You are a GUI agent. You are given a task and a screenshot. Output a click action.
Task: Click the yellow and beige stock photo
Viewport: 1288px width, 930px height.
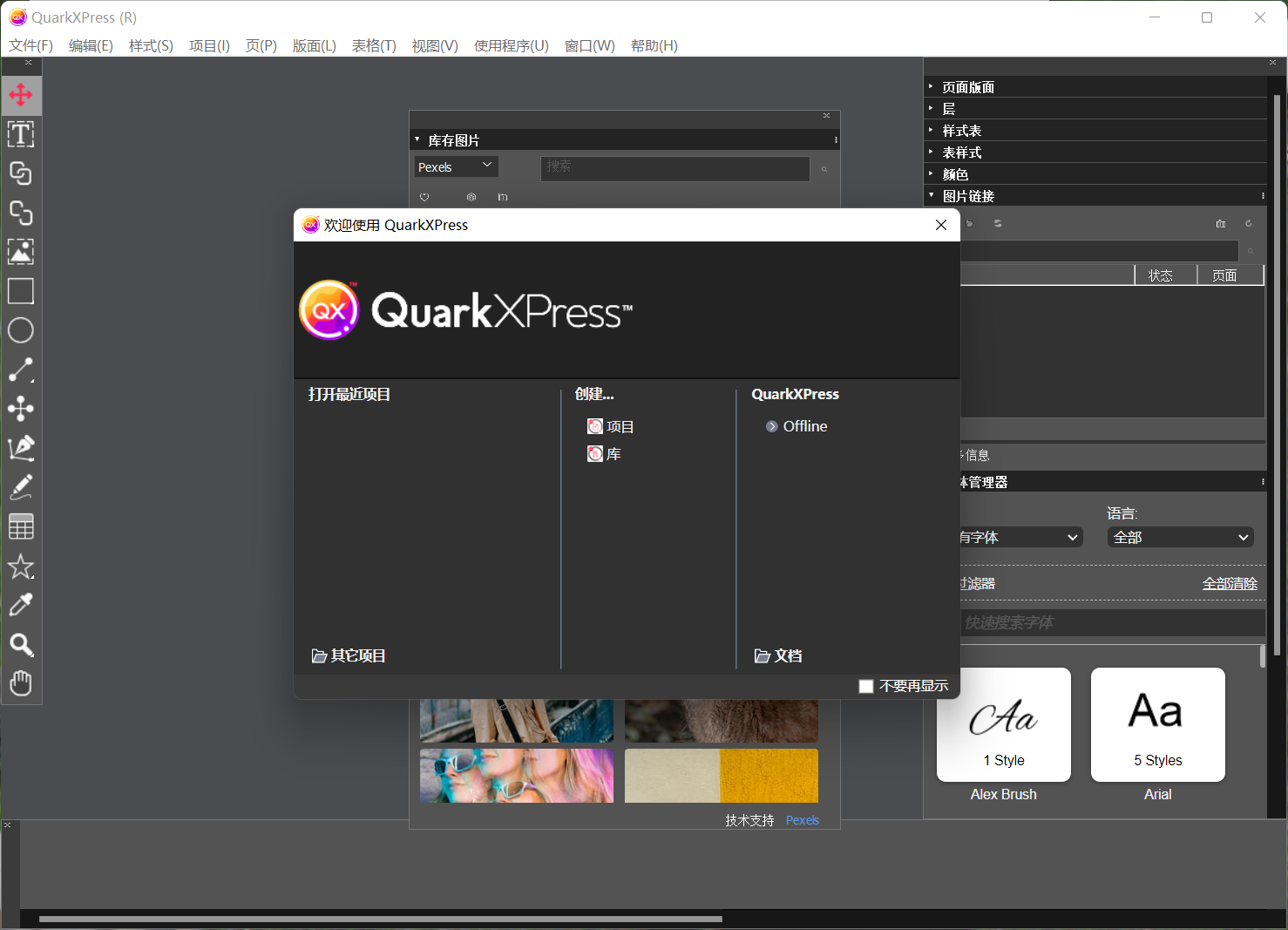click(x=722, y=776)
